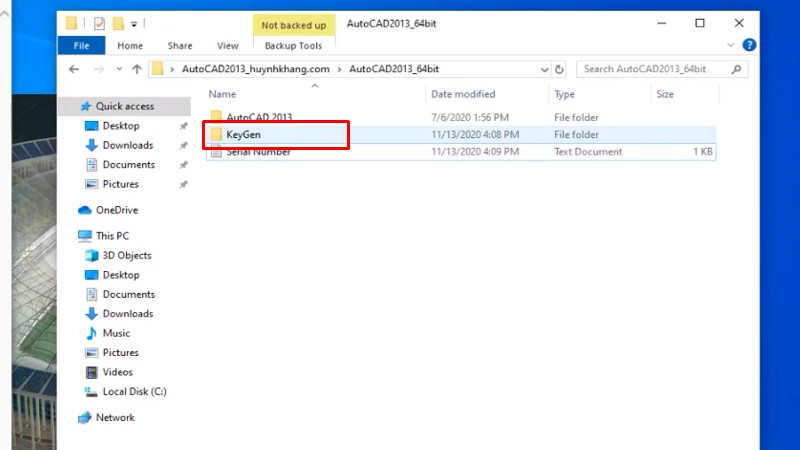800x450 pixels.
Task: Open Customize Quick Access Toolbar dropdown
Action: click(x=134, y=23)
